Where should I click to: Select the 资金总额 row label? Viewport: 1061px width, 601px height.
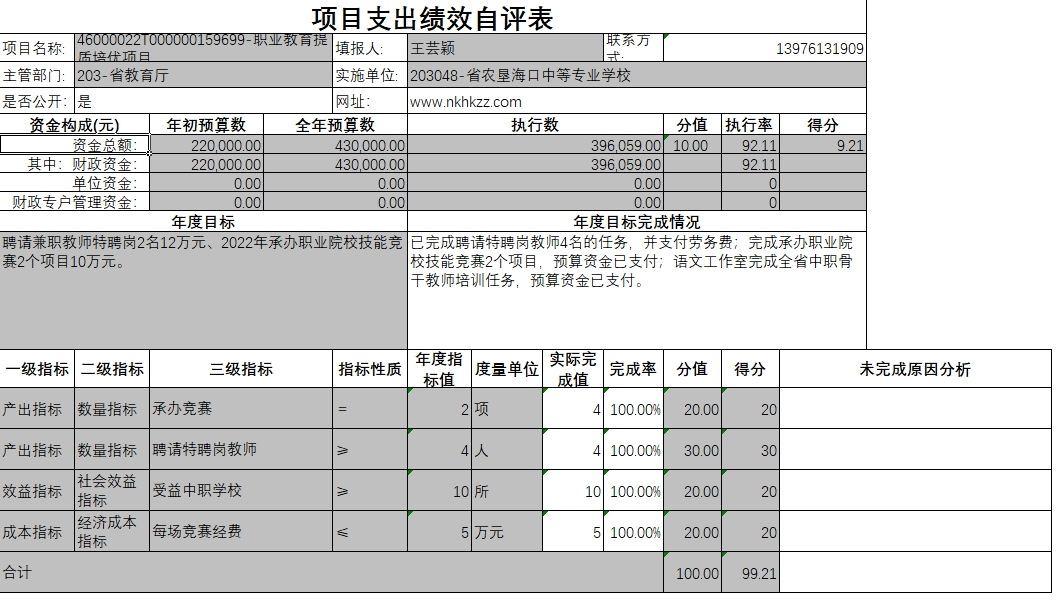pyautogui.click(x=74, y=146)
